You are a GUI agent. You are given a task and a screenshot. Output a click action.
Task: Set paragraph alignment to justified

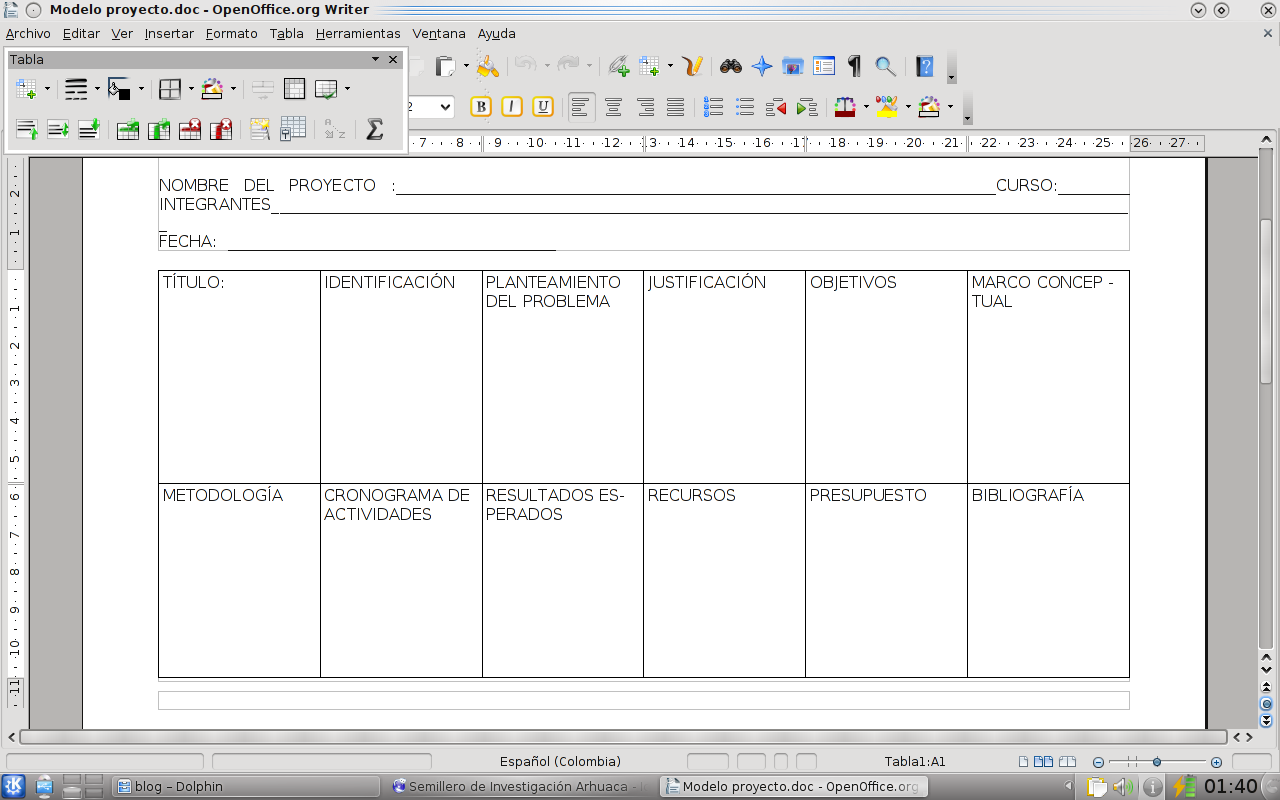(676, 106)
